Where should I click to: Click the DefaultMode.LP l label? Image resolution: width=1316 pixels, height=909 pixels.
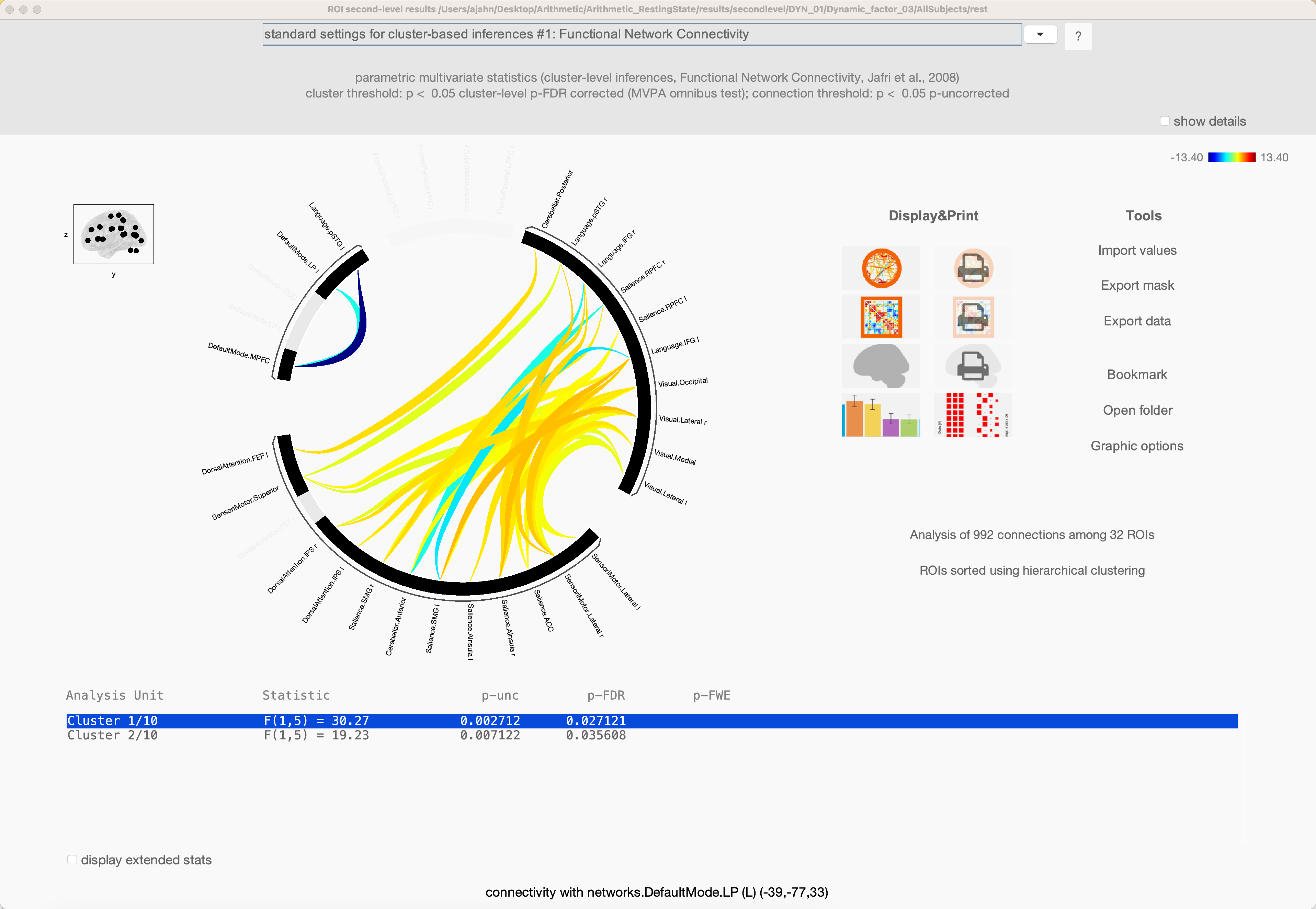click(x=298, y=252)
